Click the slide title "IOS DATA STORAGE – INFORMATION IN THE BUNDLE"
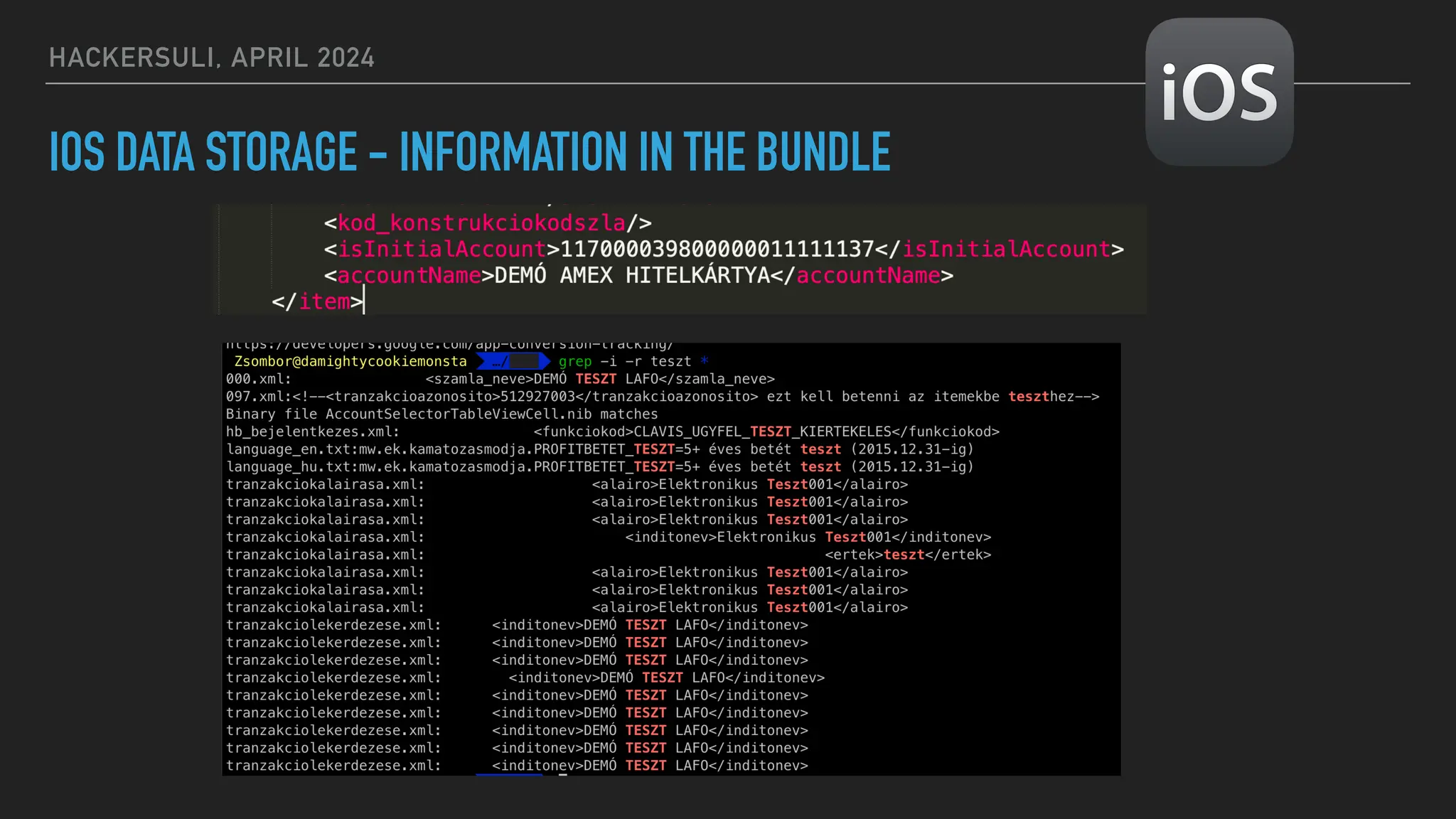1456x819 pixels. pyautogui.click(x=470, y=151)
